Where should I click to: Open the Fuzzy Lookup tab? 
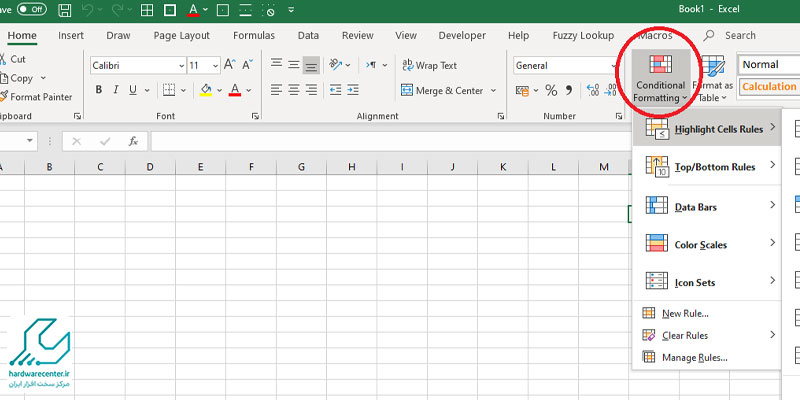(583, 35)
